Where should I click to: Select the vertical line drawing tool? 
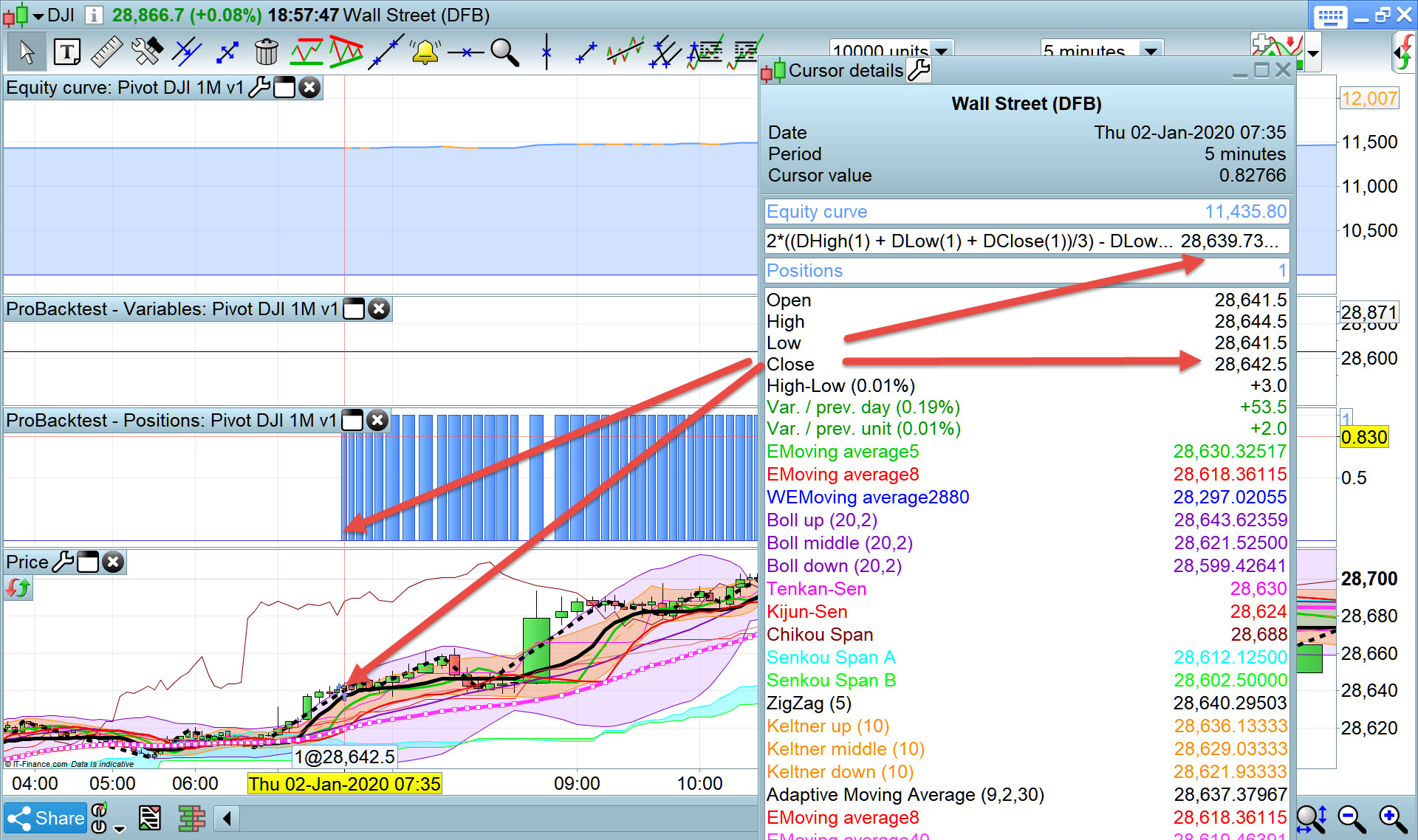click(547, 52)
